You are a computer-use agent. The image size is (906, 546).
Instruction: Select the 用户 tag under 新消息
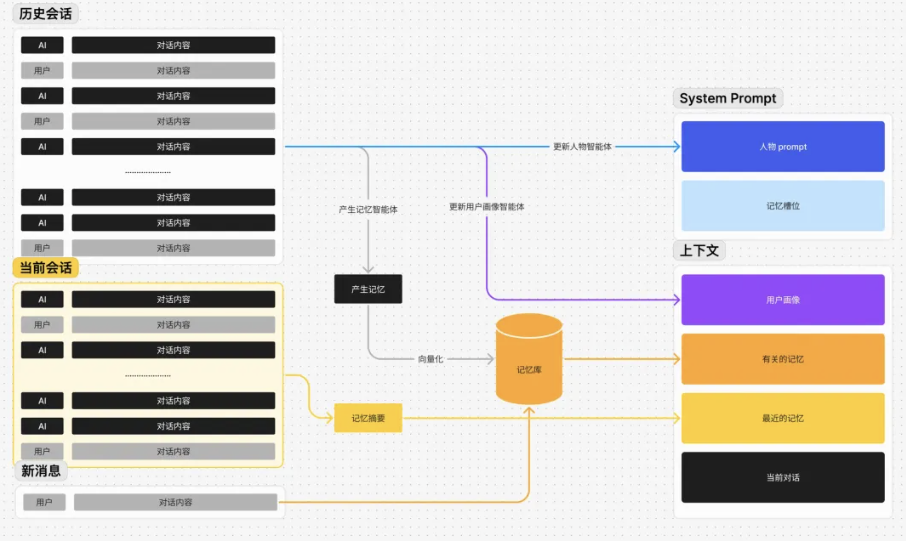[x=44, y=502]
